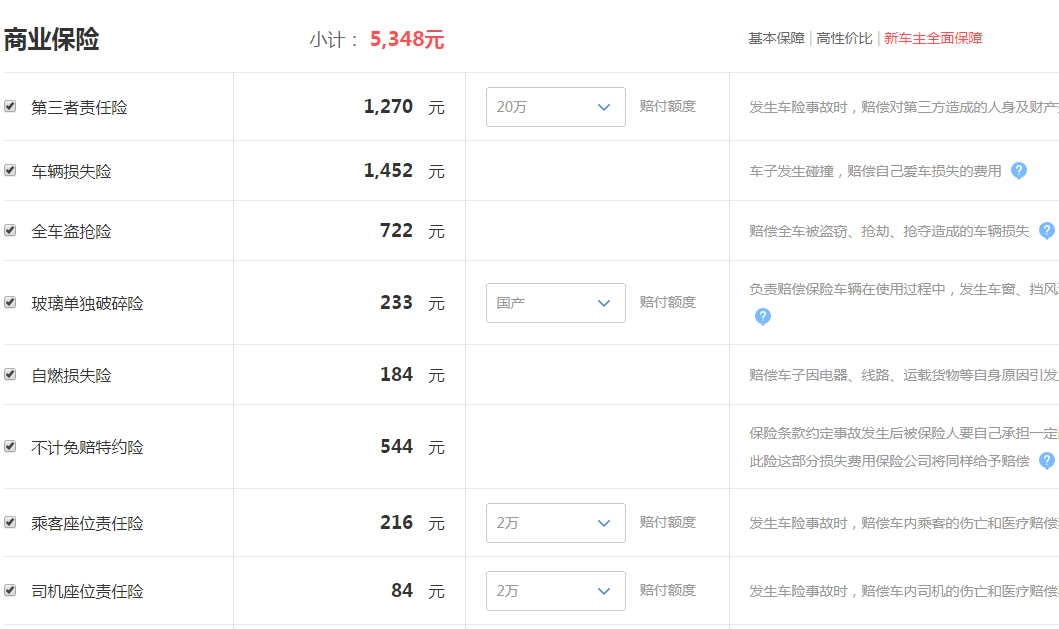1059x629 pixels.
Task: Expand 2万 dropdown for 司机座位责任险
Action: point(555,591)
